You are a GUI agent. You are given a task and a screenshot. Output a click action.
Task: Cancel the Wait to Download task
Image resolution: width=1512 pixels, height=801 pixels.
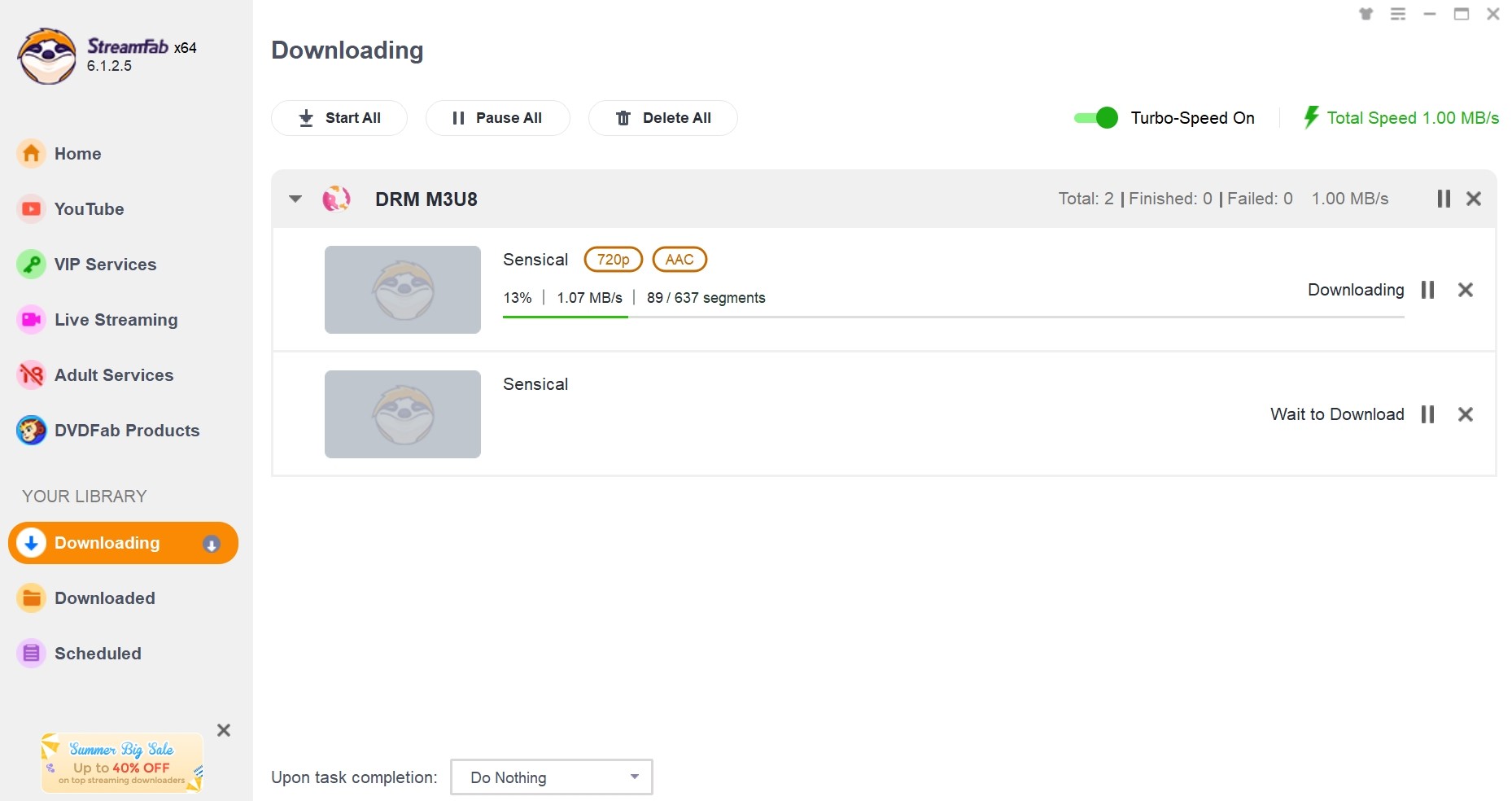pos(1466,414)
